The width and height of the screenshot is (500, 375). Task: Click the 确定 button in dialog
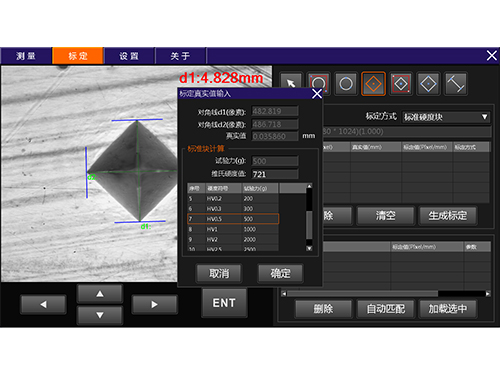[280, 273]
